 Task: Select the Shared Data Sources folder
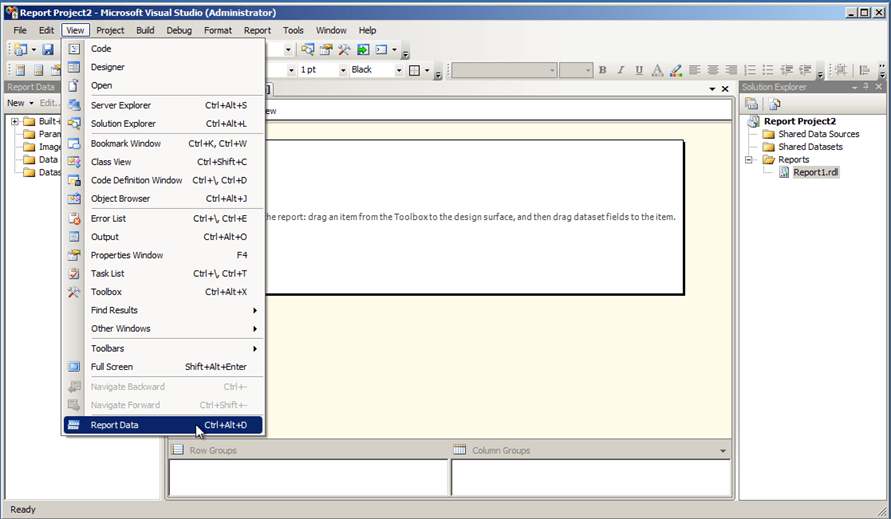[819, 134]
